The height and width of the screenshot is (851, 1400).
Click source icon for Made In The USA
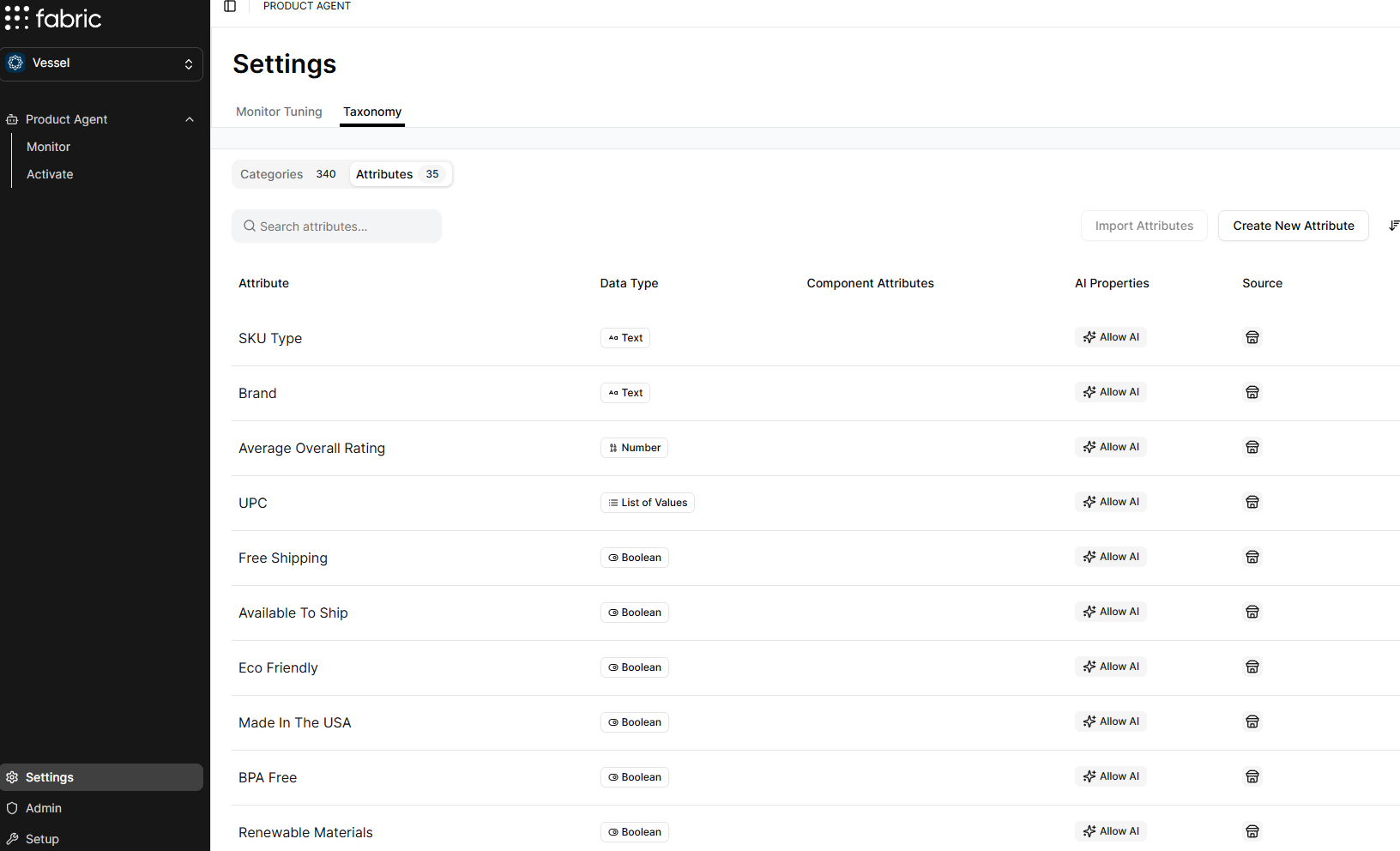[x=1252, y=721]
